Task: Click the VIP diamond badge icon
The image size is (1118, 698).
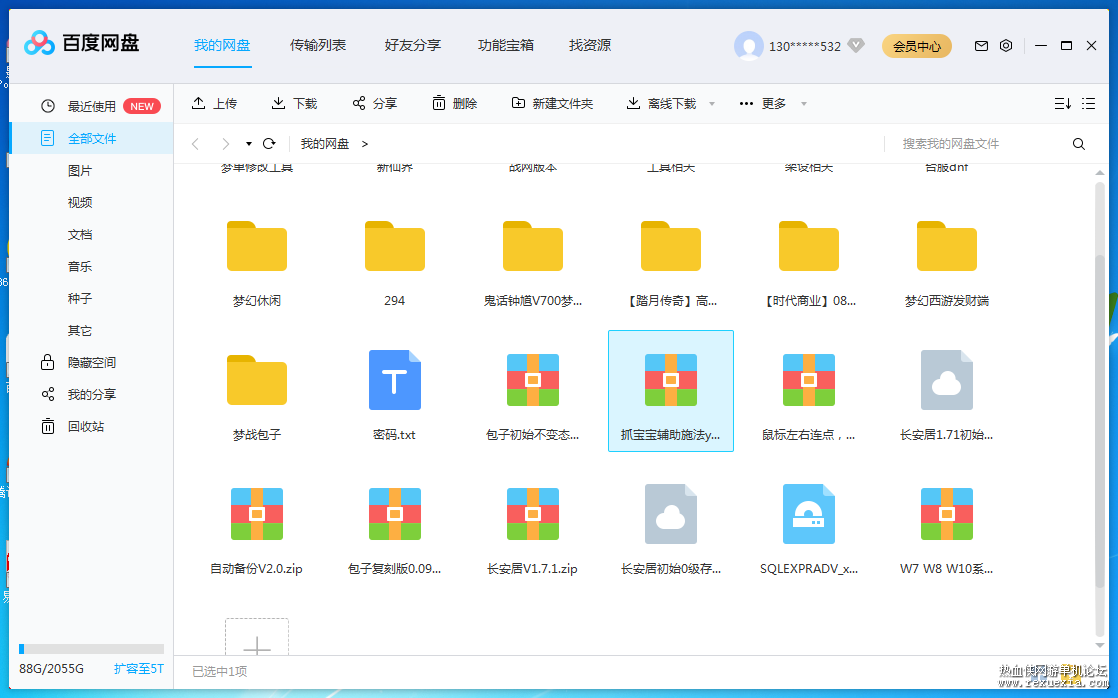Action: pos(856,46)
